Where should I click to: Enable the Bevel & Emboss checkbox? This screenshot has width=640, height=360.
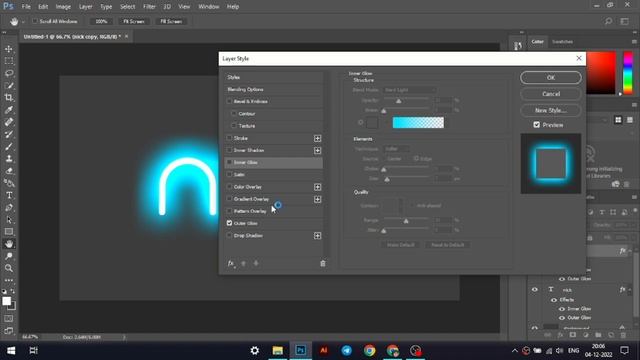pyautogui.click(x=229, y=101)
